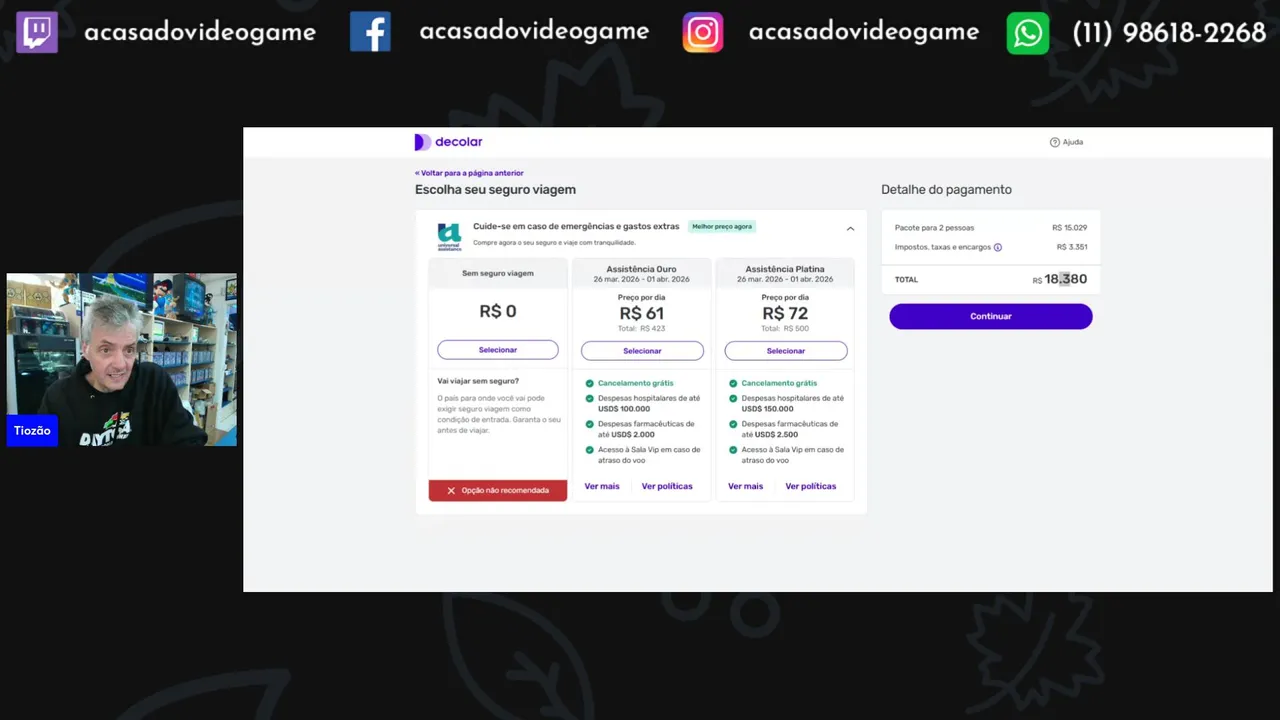The image size is (1280, 720).
Task: Select the Assistência Platina plan
Action: point(786,351)
